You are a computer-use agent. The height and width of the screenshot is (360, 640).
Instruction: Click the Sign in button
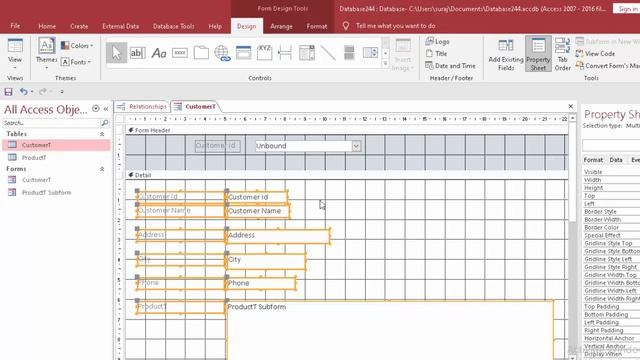point(626,9)
